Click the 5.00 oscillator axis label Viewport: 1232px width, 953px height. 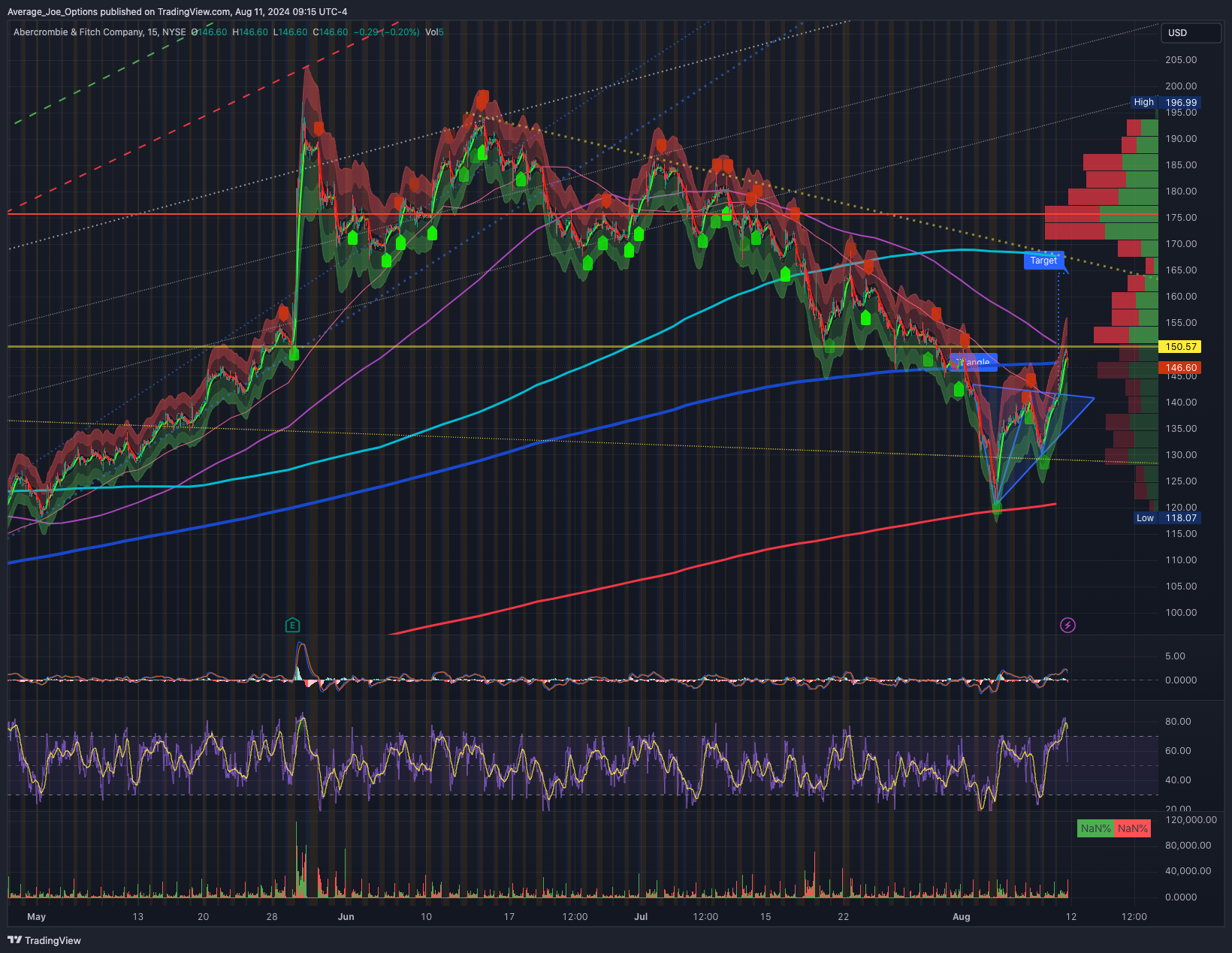tap(1175, 656)
